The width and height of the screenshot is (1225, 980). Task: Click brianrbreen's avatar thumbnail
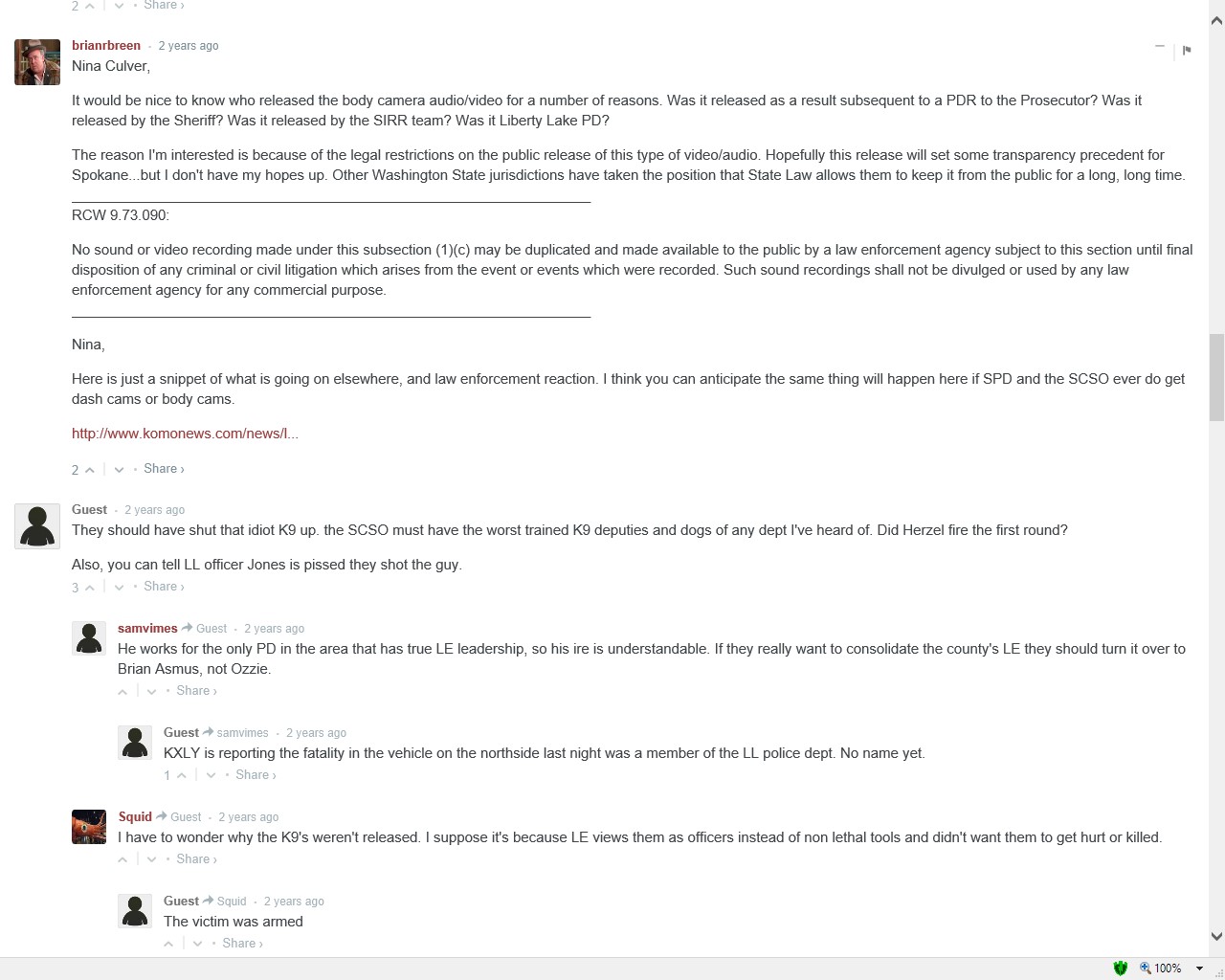37,62
